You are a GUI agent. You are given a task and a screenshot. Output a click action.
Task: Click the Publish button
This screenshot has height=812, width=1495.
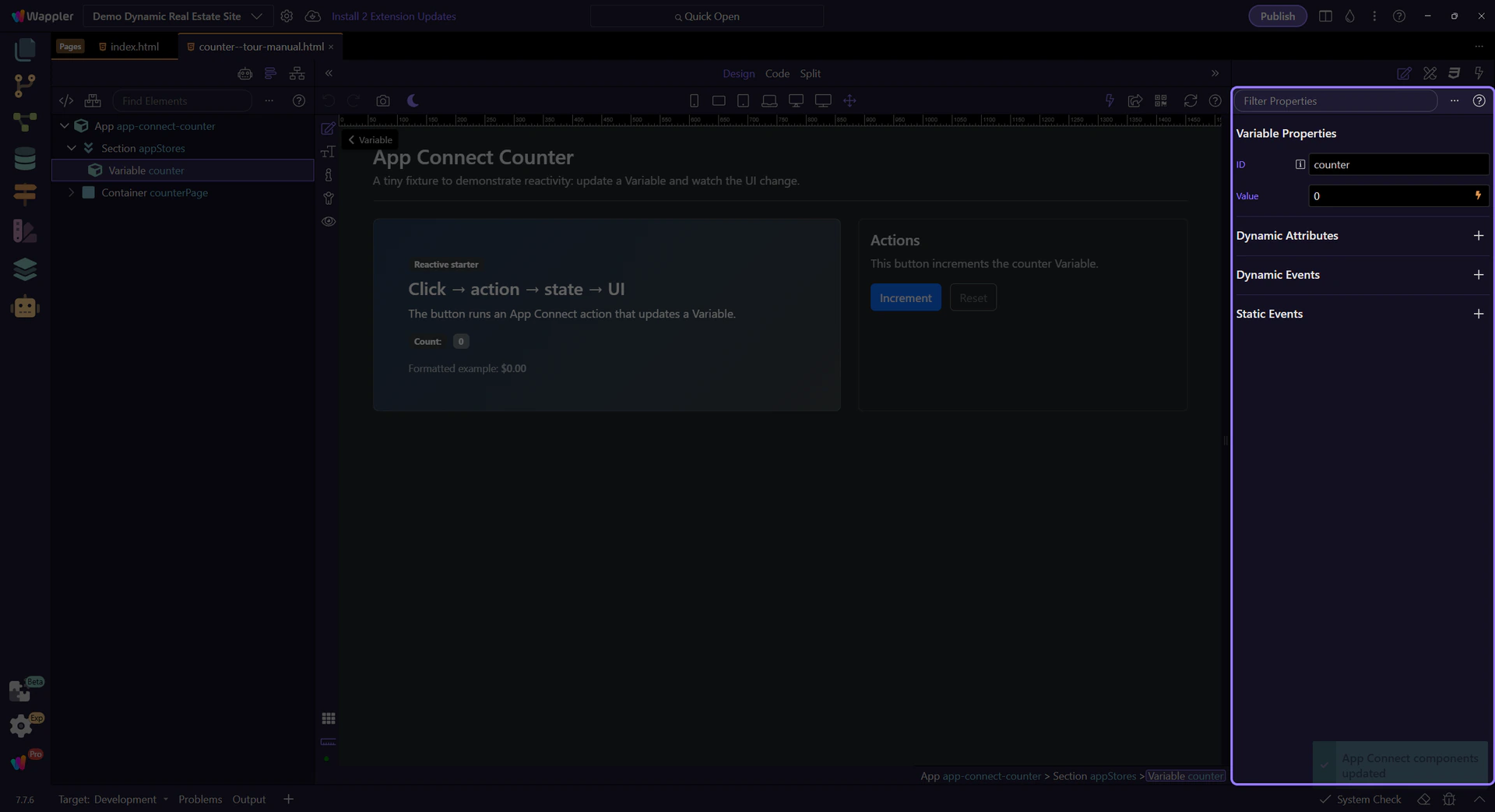[1277, 16]
